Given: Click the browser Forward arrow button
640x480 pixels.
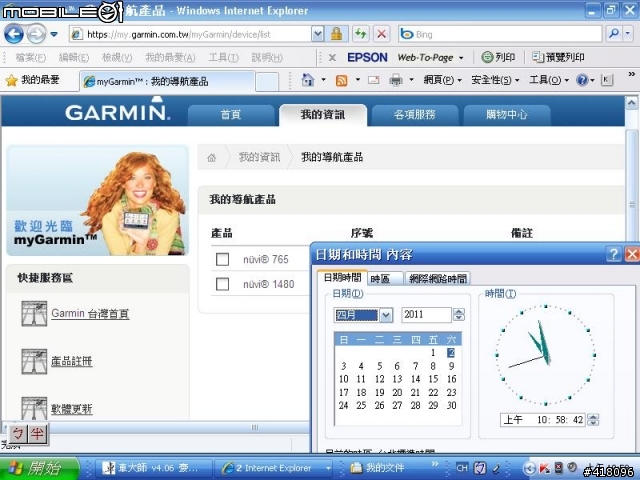Looking at the screenshot, I should [x=36, y=34].
